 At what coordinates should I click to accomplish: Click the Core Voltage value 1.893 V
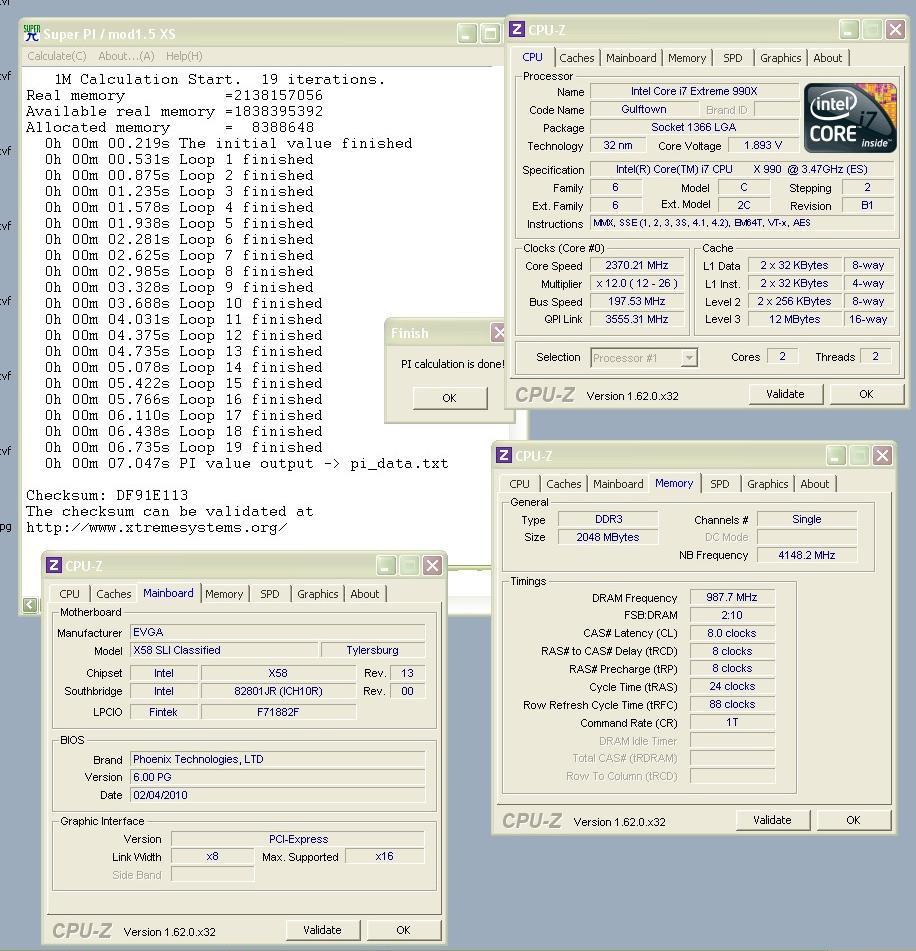coord(763,146)
